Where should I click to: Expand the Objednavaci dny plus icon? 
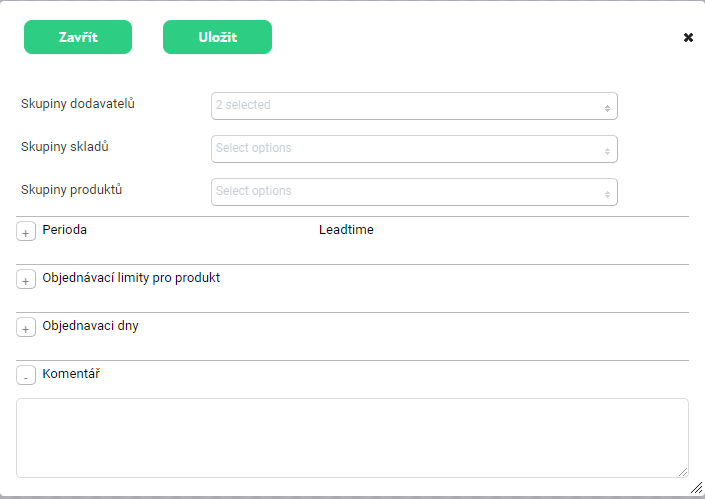click(x=26, y=328)
